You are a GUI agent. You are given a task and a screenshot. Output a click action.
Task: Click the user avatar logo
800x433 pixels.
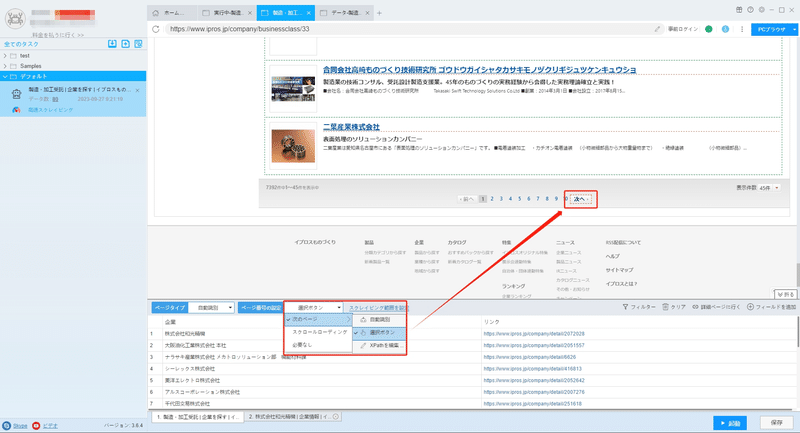[15, 18]
